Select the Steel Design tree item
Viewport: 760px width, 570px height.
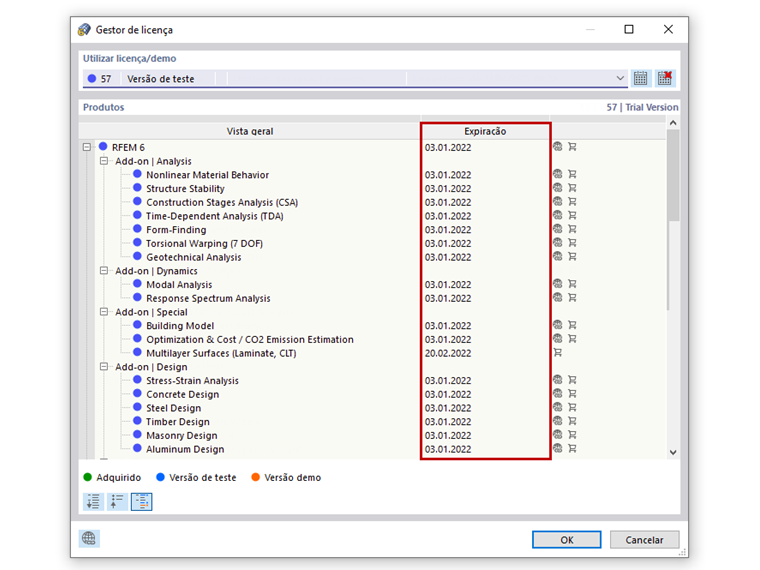(174, 408)
